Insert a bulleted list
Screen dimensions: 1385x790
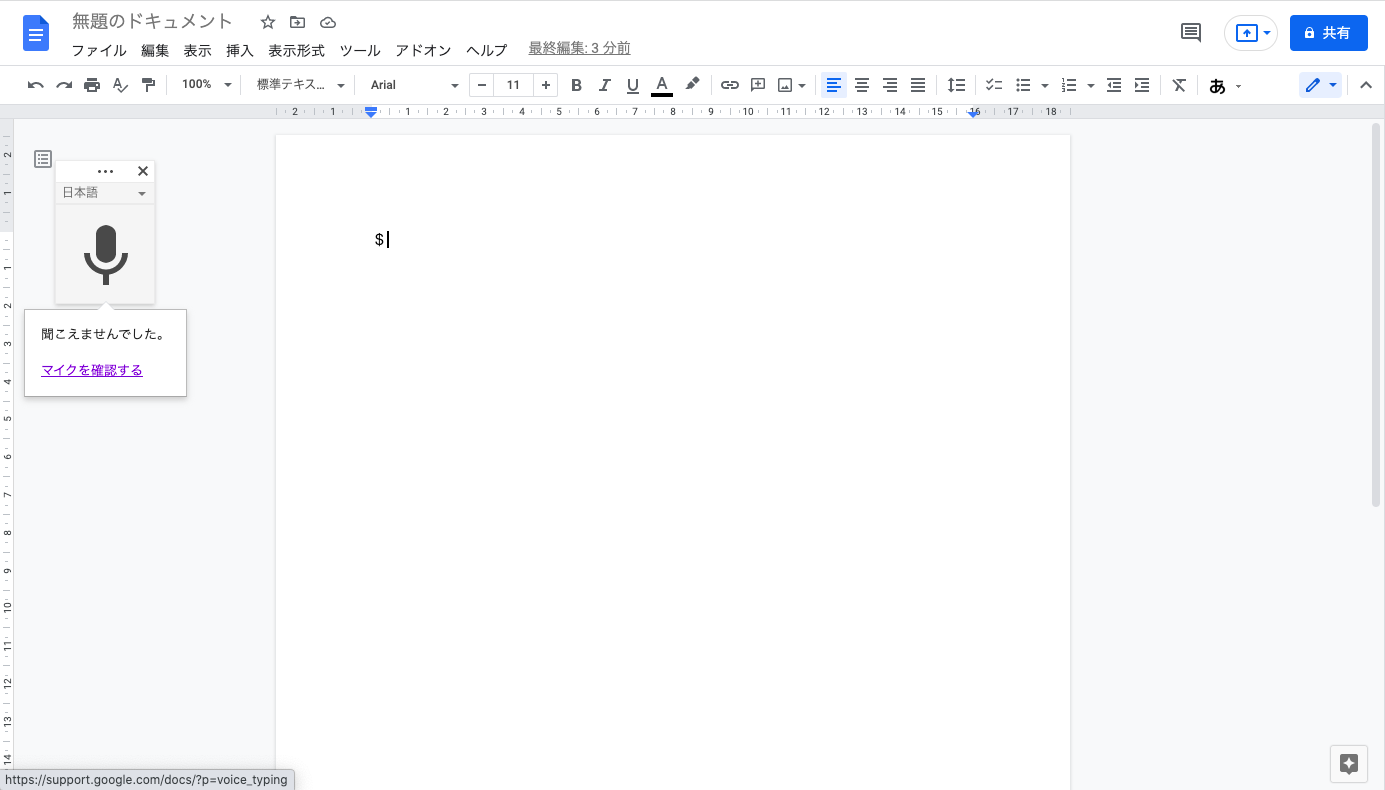(x=1023, y=85)
